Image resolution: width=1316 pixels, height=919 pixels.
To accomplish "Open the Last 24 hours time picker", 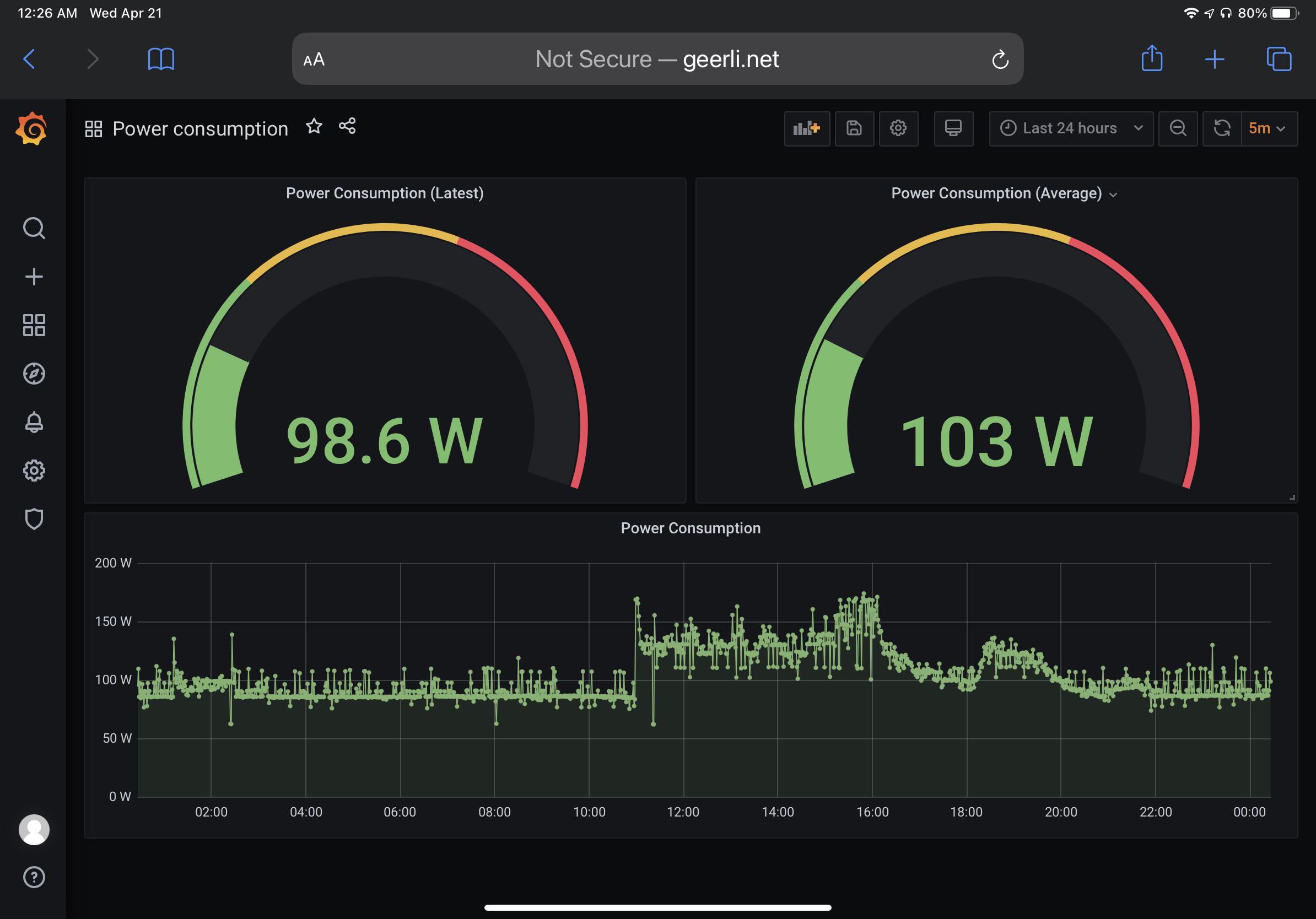I will pyautogui.click(x=1070, y=128).
